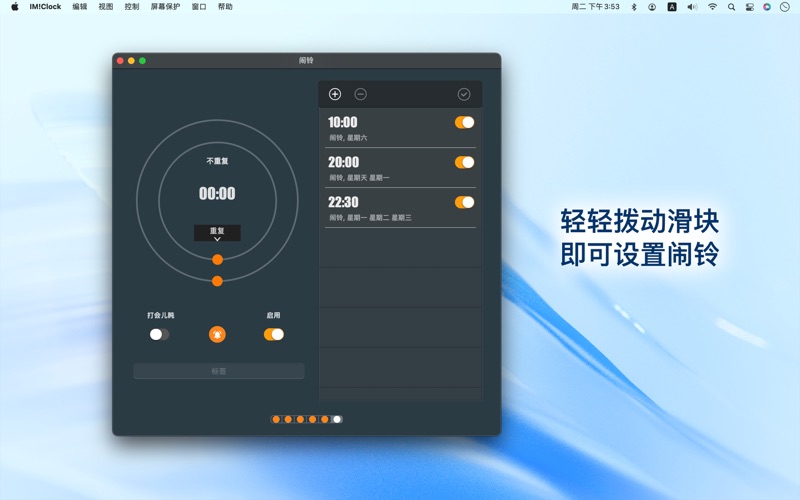Click '闹铃, 星期天 星期一' subtitle text
The width and height of the screenshot is (800, 500).
(359, 178)
